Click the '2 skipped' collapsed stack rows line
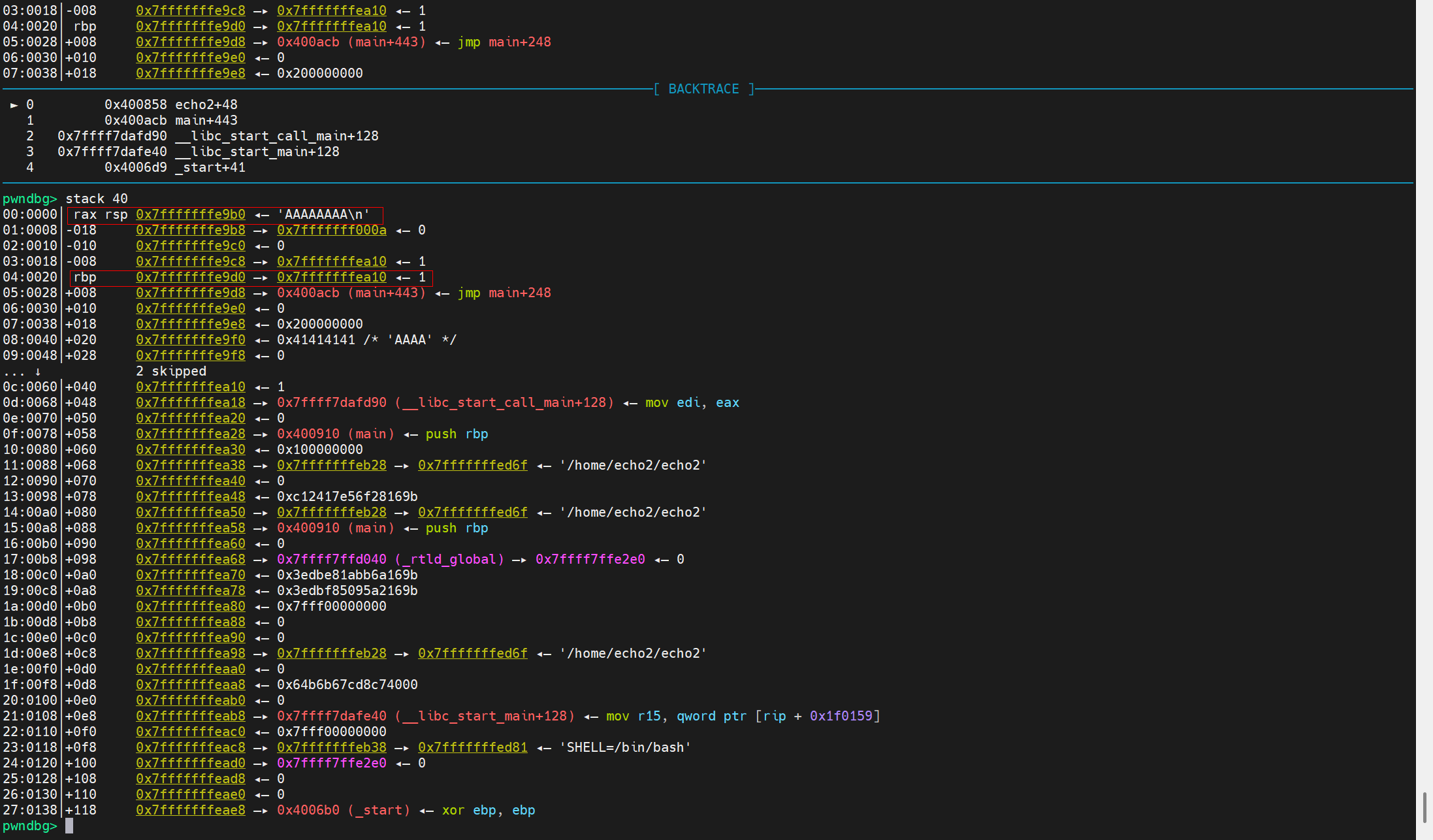The height and width of the screenshot is (840, 1433). [170, 371]
